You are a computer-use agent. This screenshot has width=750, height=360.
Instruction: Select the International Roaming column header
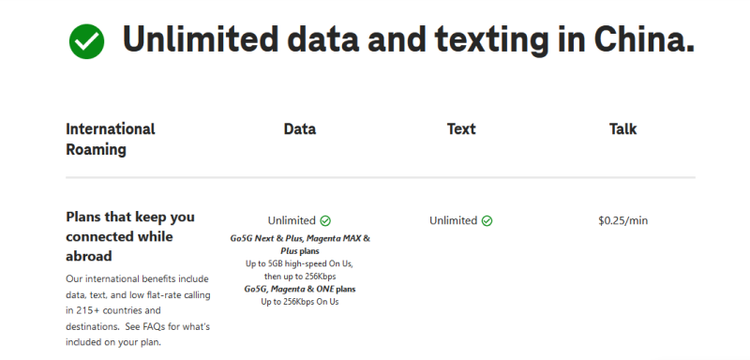click(x=110, y=139)
